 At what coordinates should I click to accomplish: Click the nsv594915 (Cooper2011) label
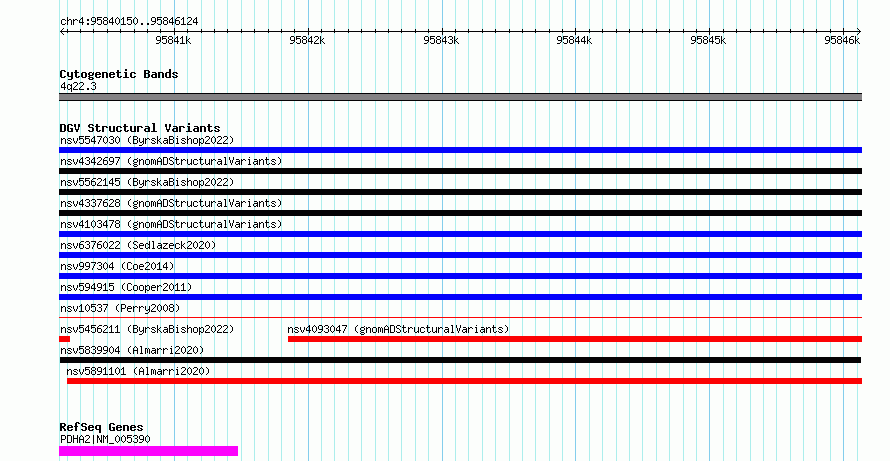126,287
